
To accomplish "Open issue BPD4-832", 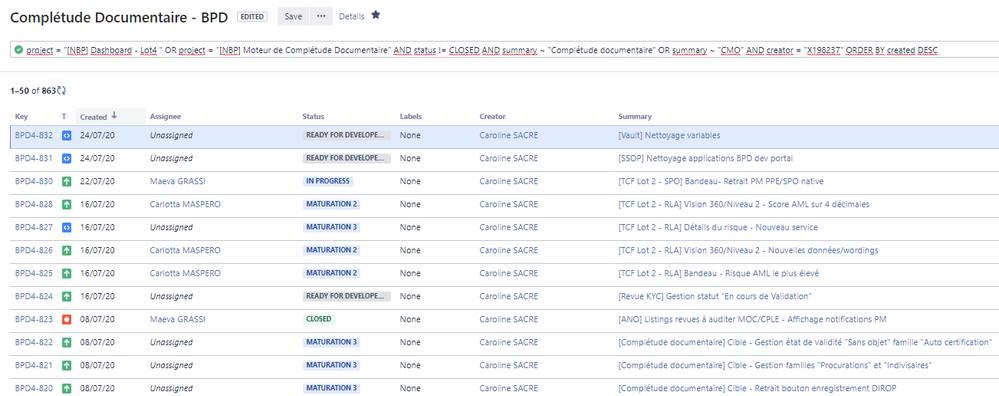I will (34, 136).
